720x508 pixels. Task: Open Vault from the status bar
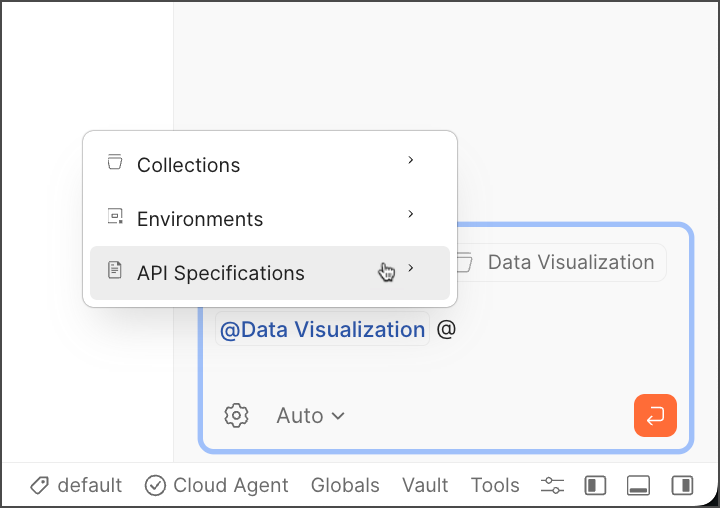425,486
